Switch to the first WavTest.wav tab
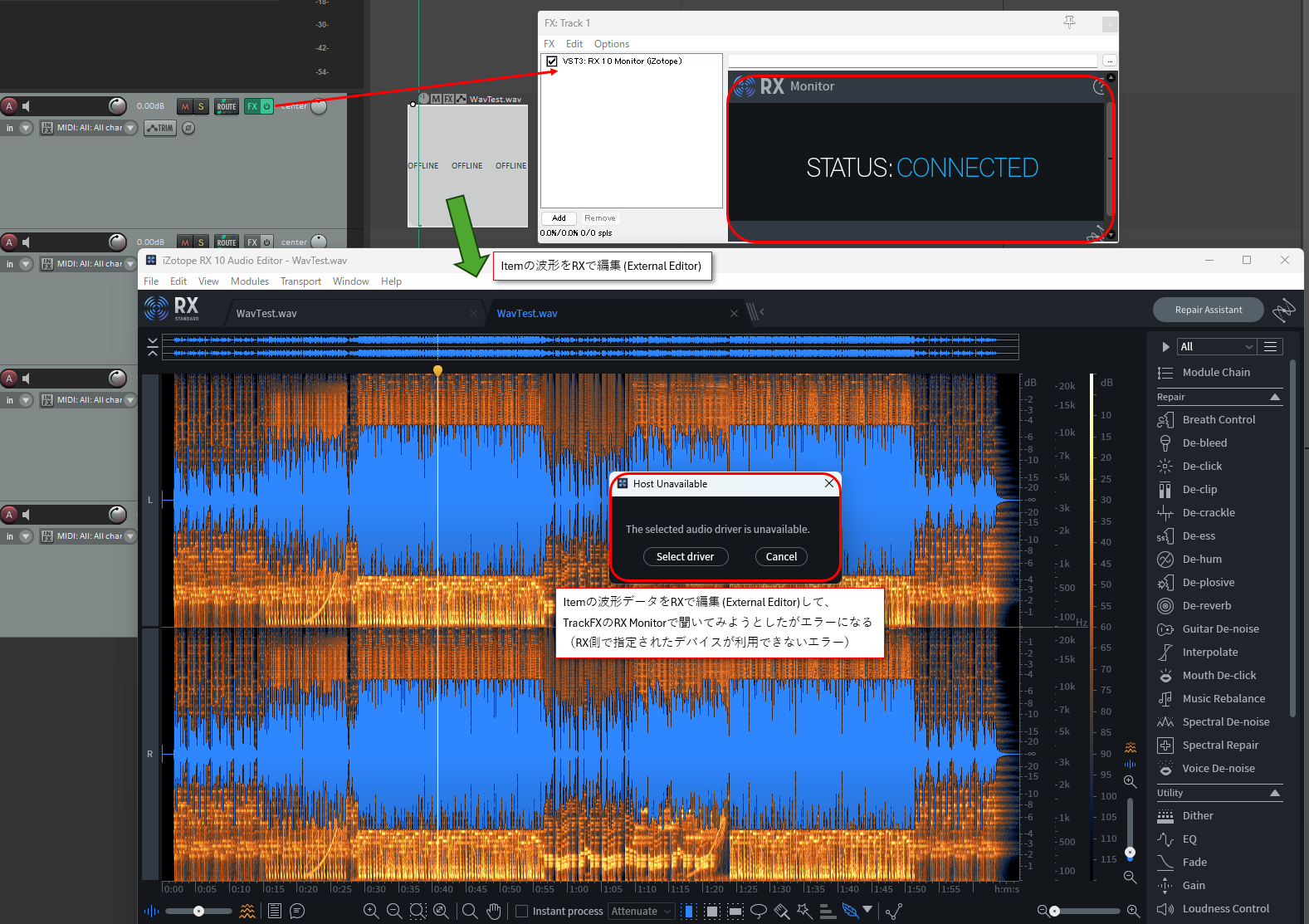 [x=266, y=313]
